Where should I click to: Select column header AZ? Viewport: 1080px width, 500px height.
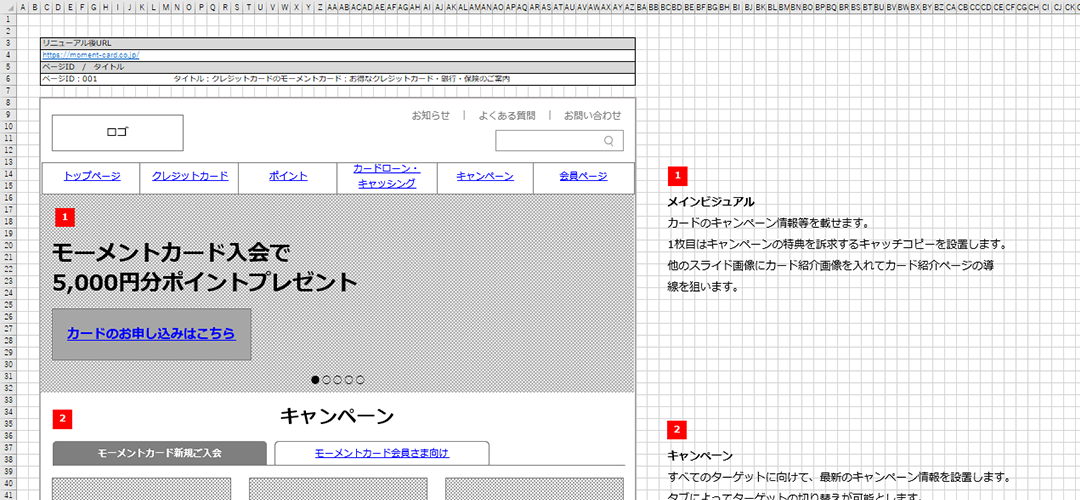tap(630, 7)
